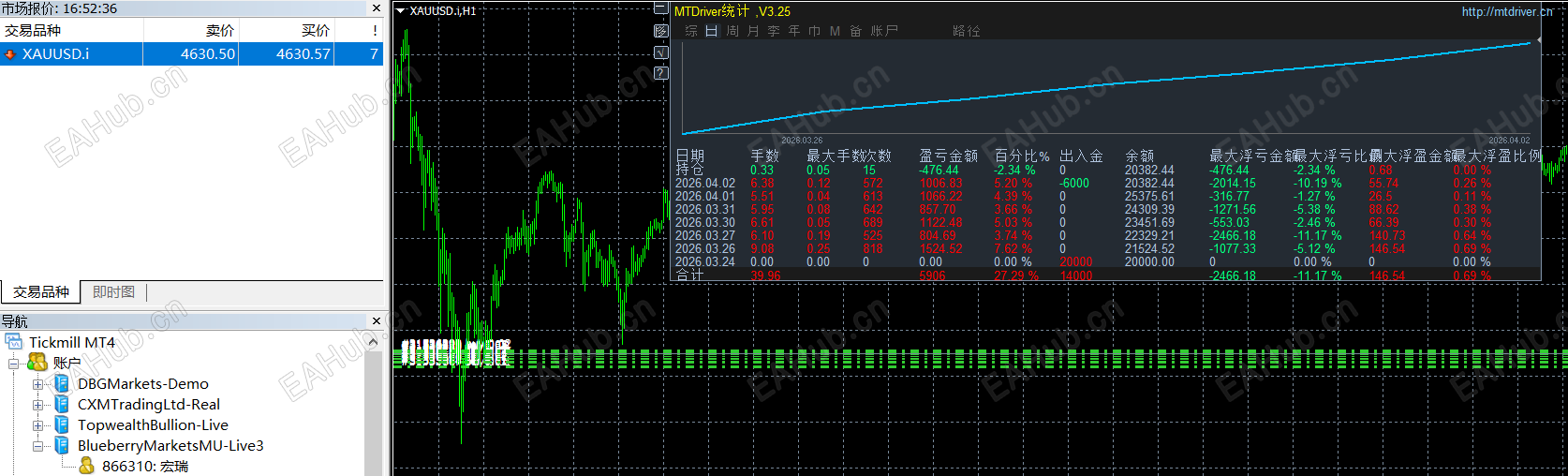Collapse the BlueberryMarketsMU-Live3 node
The image size is (1568, 476).
click(37, 446)
